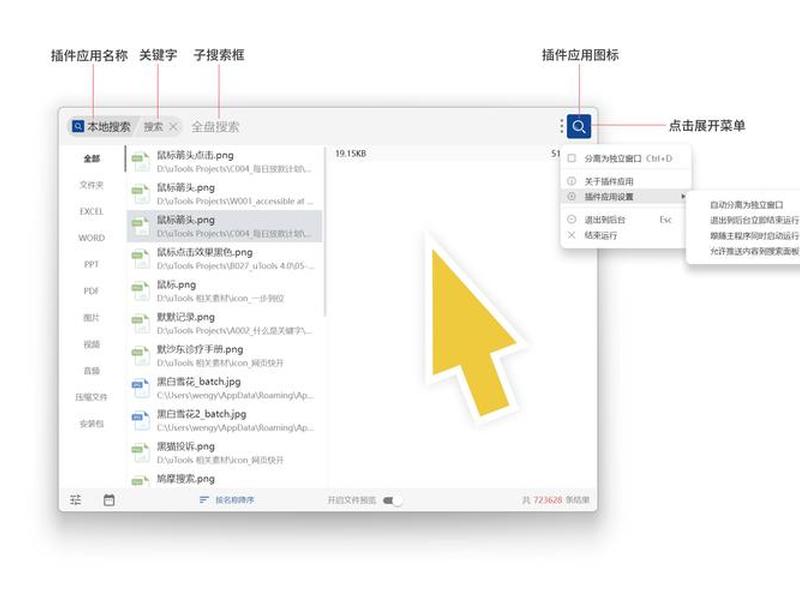Filter by 图片 category
800x600 pixels.
92,317
